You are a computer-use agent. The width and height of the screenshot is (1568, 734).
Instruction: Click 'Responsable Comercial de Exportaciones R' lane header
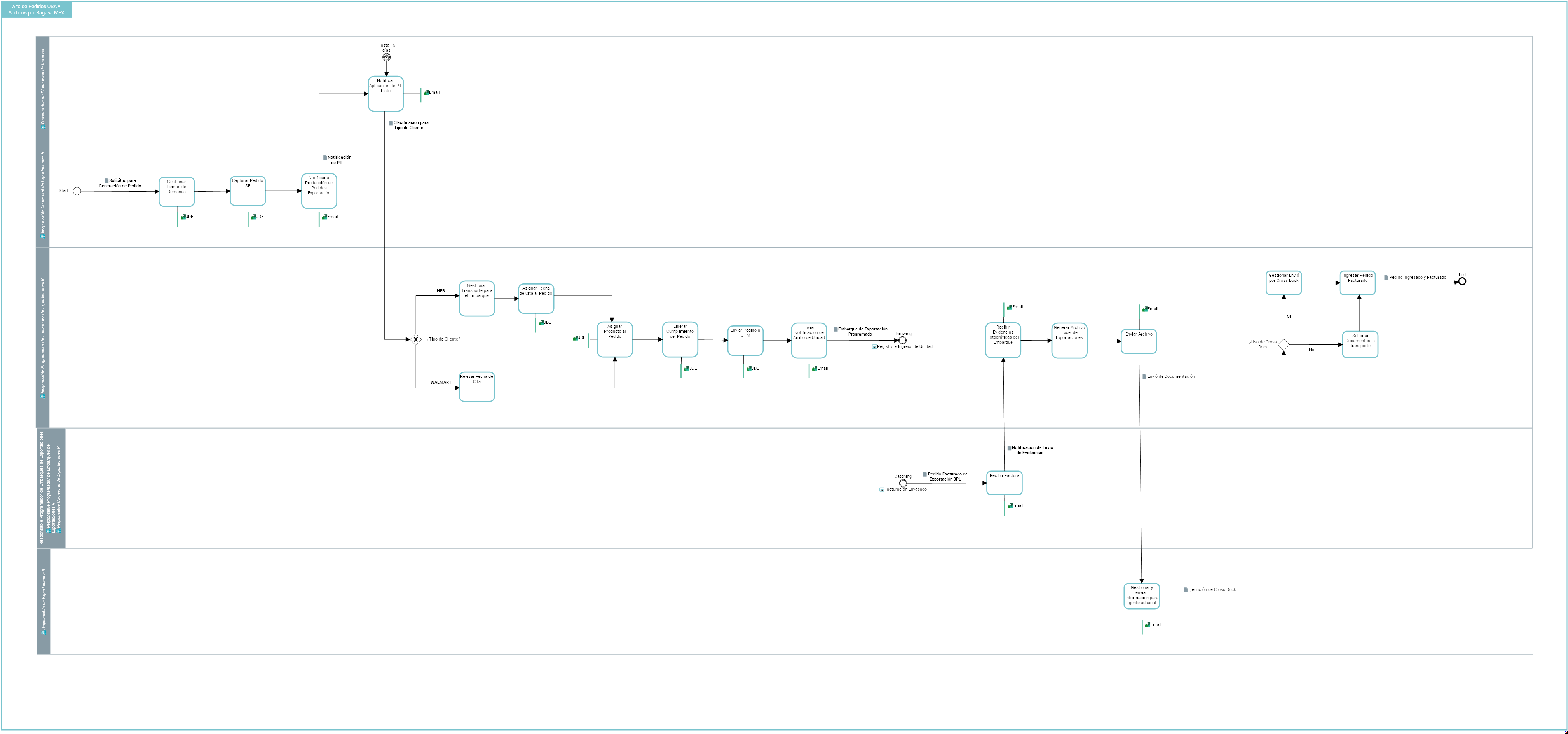pos(43,194)
